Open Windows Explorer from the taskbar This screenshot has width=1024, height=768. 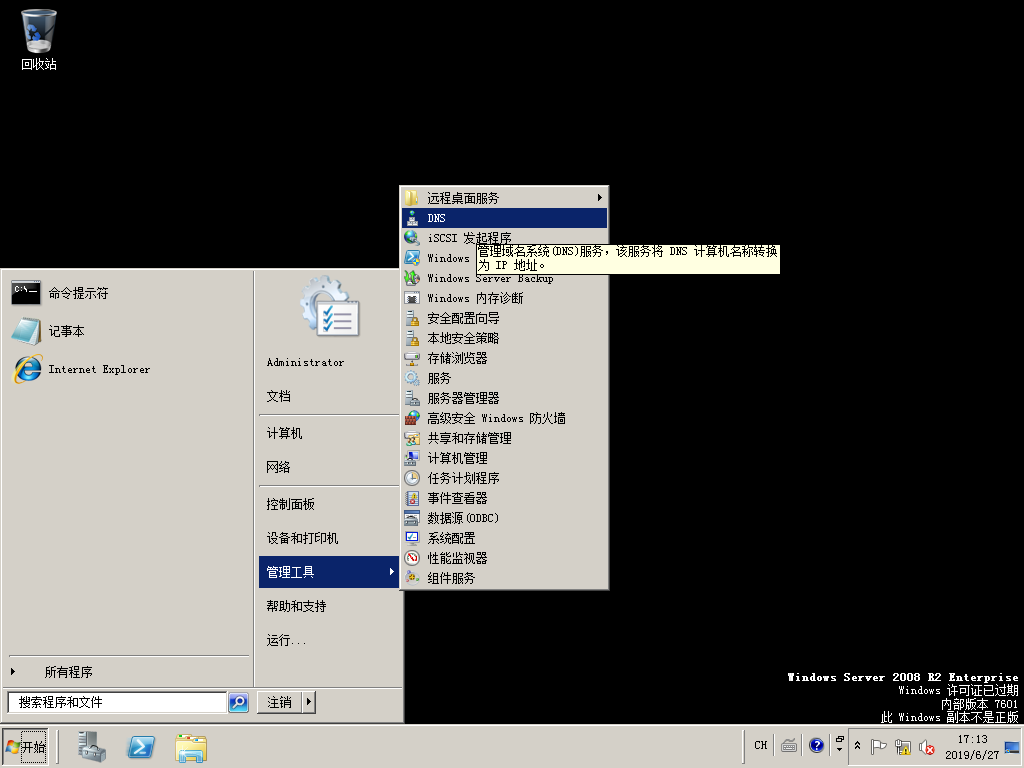[x=191, y=748]
